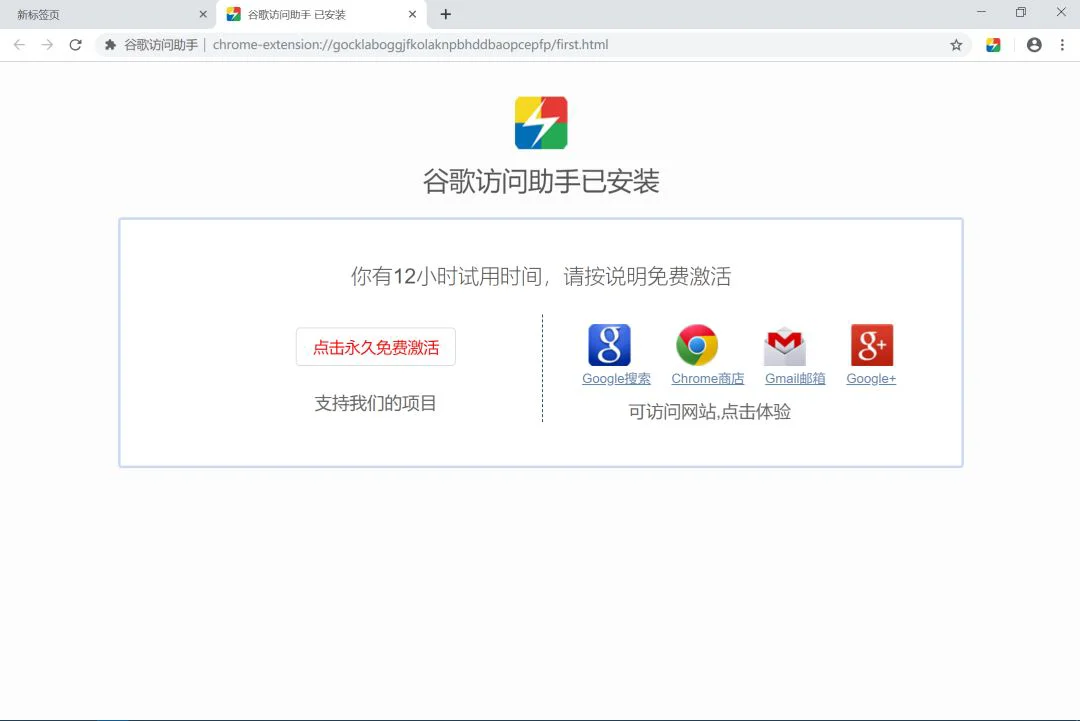Switch to the 新标签页 tab
Viewport: 1080px width, 721px height.
(108, 14)
